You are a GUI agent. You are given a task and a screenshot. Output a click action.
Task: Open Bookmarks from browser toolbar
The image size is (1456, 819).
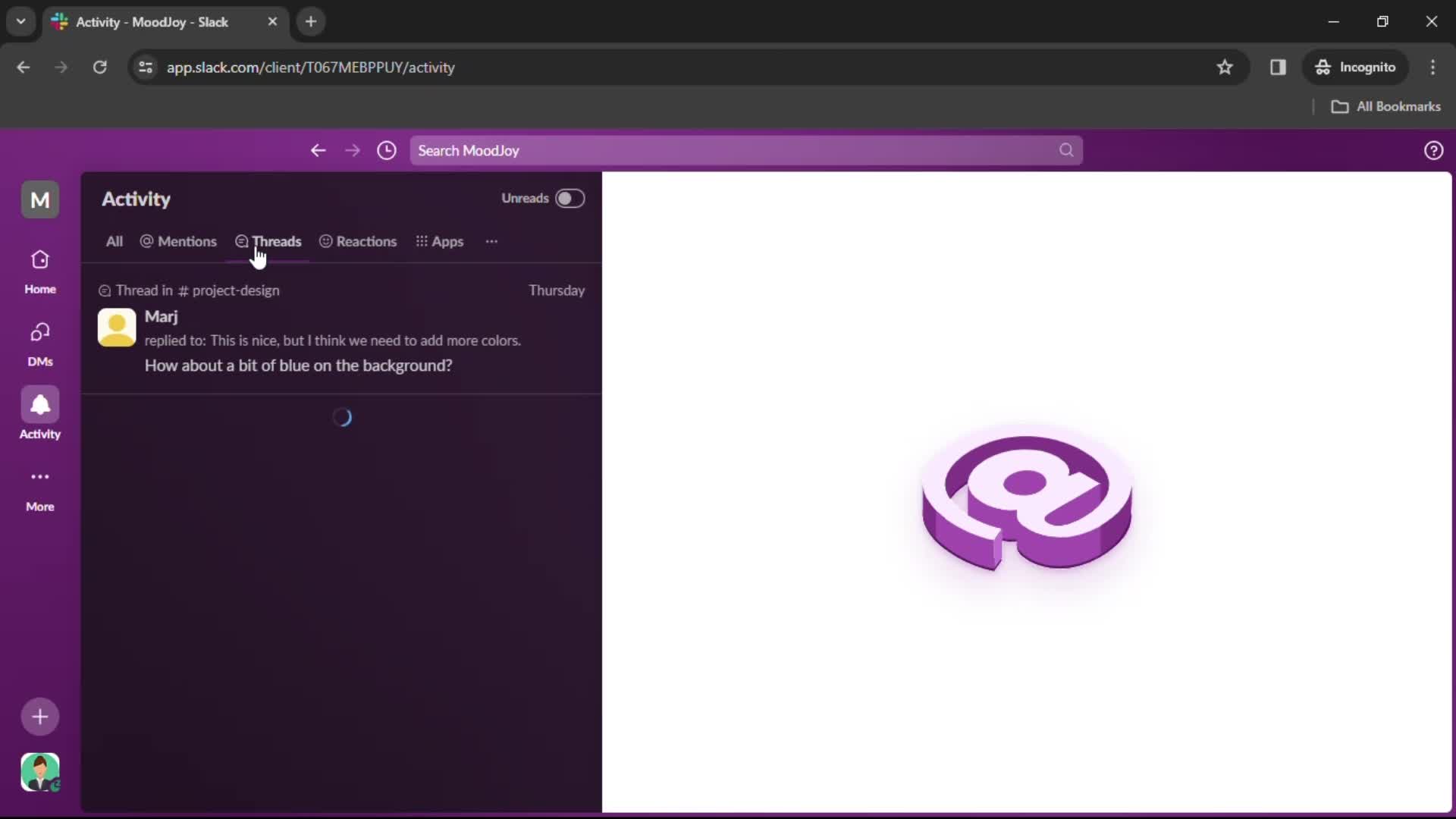pyautogui.click(x=1389, y=106)
